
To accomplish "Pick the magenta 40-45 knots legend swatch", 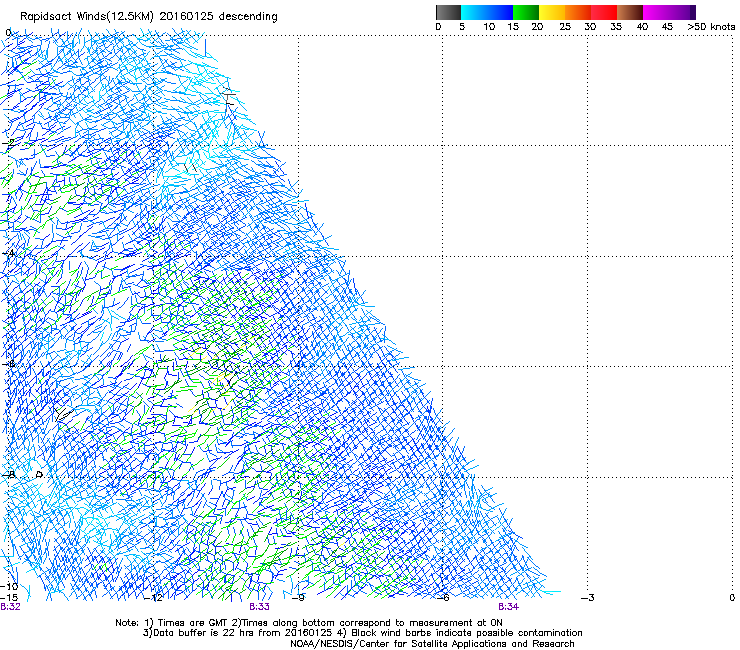I will pyautogui.click(x=656, y=12).
